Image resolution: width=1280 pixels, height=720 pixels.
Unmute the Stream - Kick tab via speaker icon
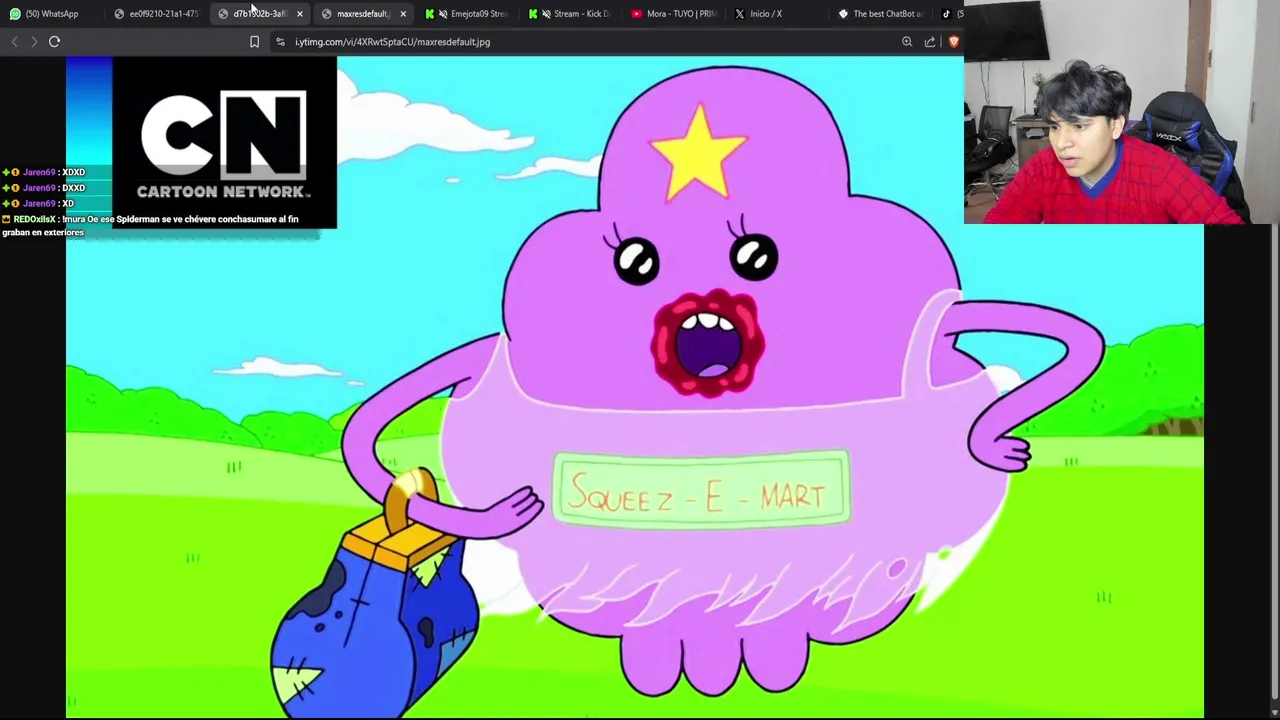tap(546, 14)
